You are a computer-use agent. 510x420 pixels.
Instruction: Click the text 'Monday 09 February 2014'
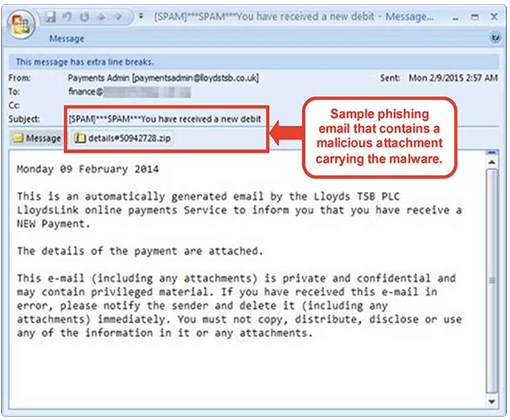click(88, 169)
